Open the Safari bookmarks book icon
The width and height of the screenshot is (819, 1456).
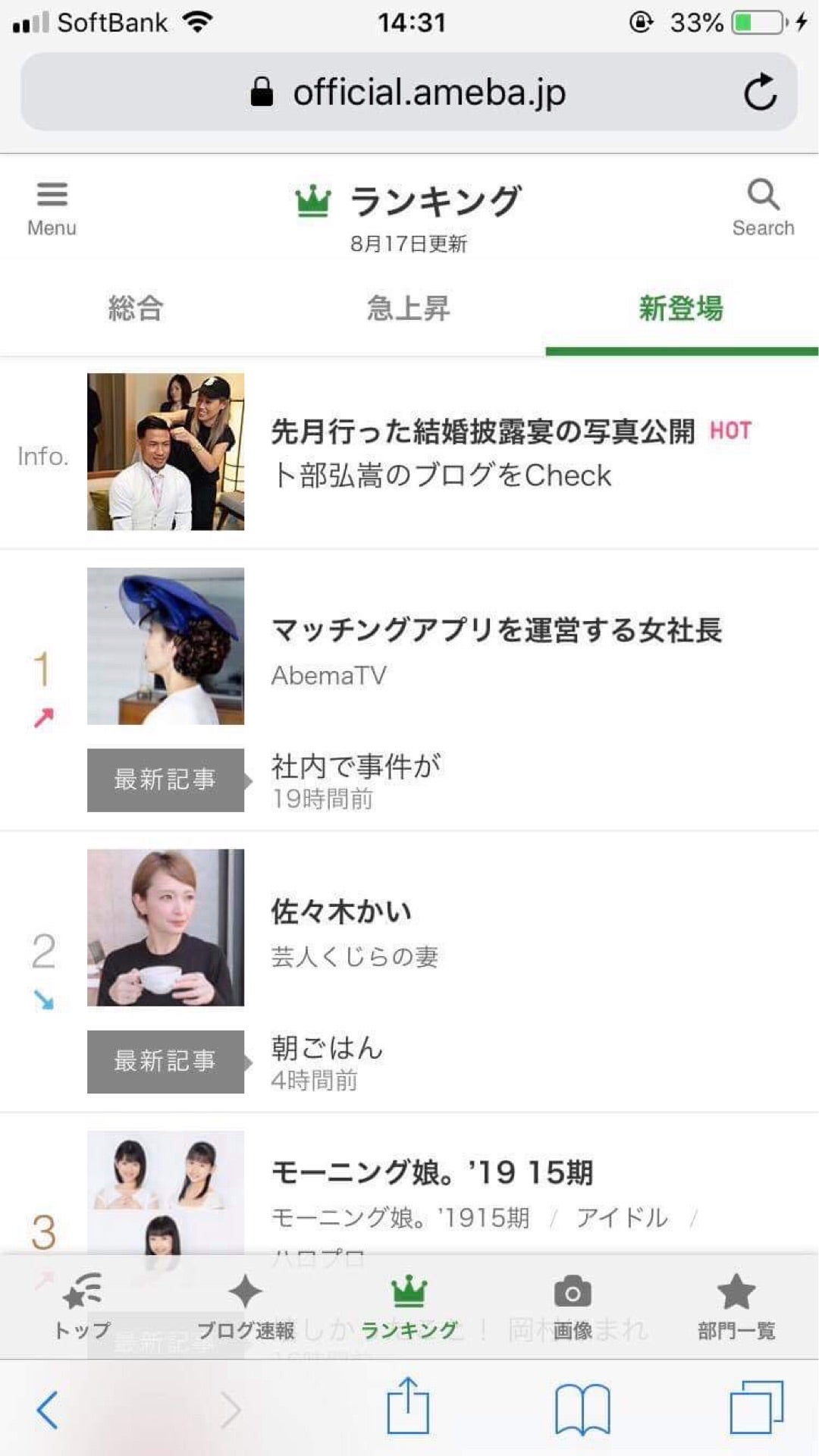click(x=582, y=1409)
